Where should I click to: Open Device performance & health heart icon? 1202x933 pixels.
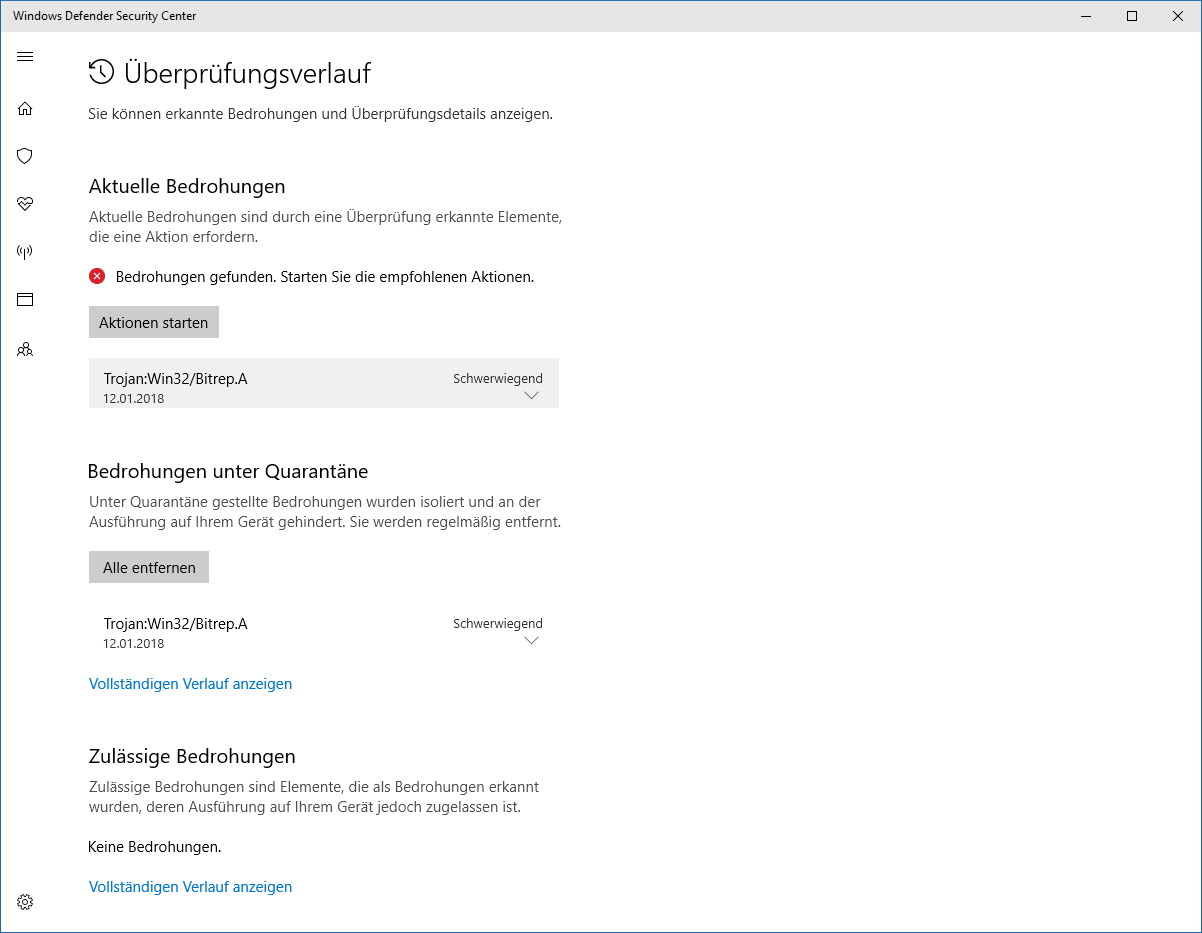pyautogui.click(x=25, y=204)
